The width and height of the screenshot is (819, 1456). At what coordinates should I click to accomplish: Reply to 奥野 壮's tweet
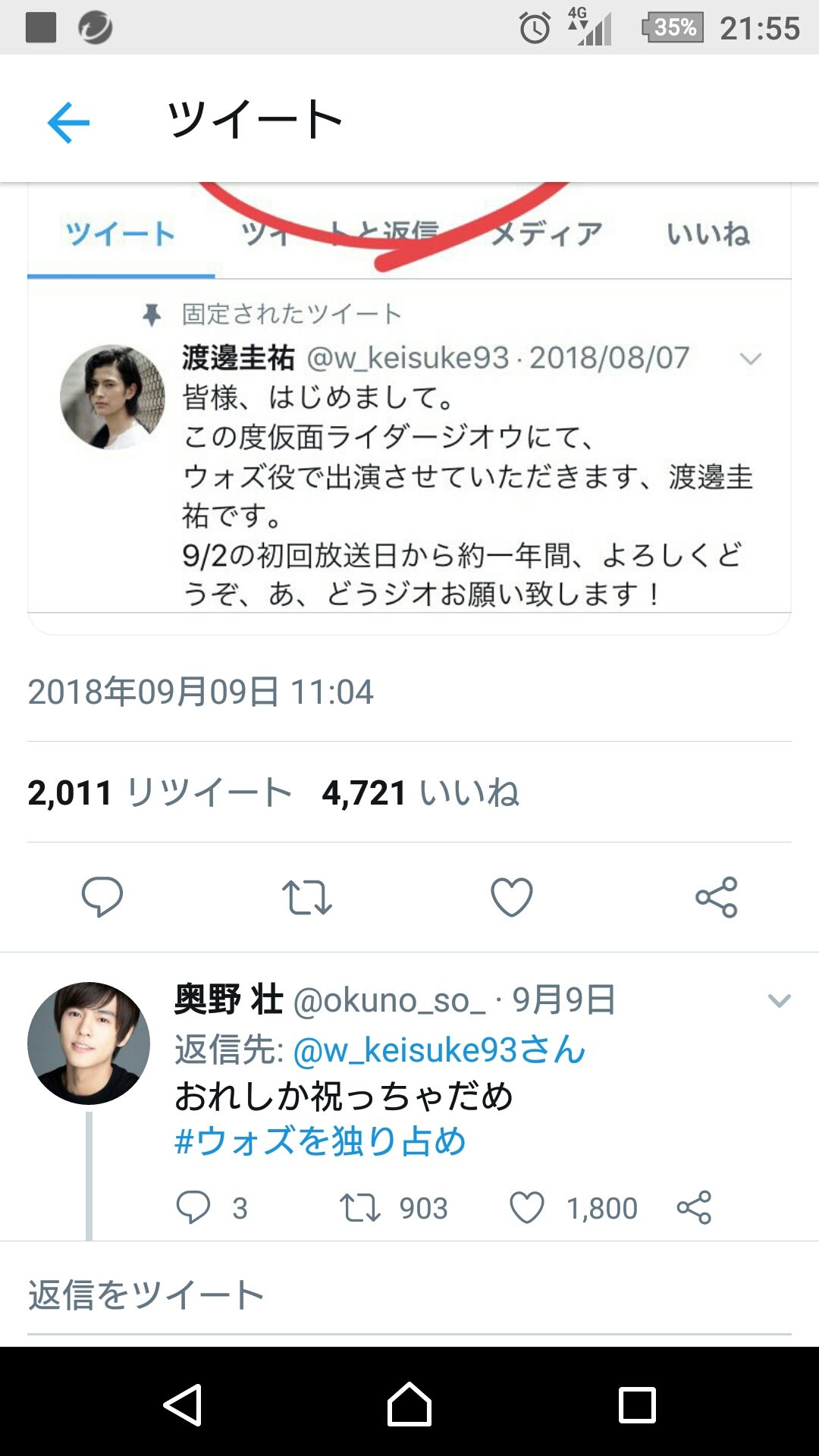[x=193, y=1207]
